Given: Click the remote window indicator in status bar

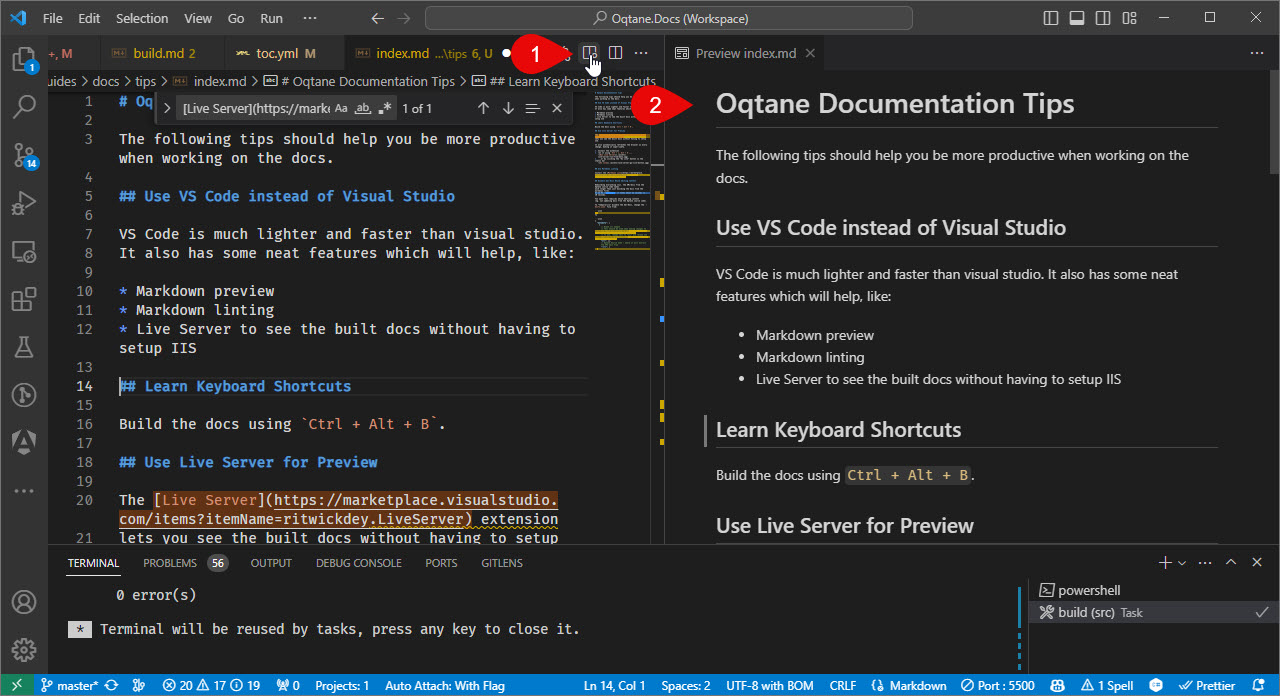Looking at the screenshot, I should (x=16, y=686).
